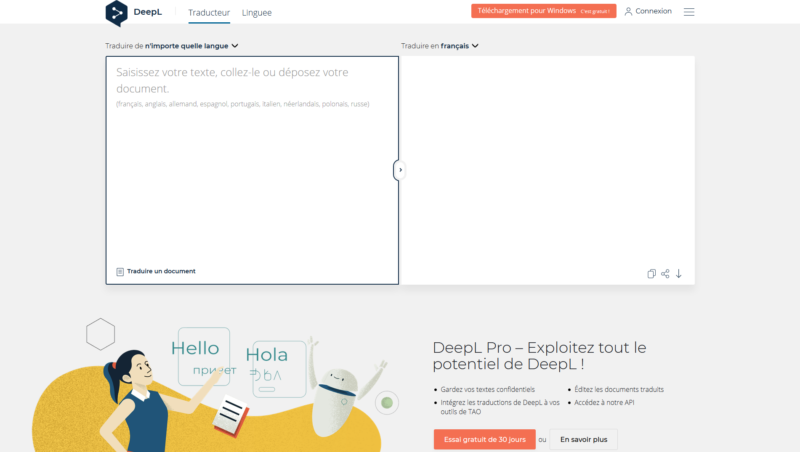Download translation with the down-arrow icon
The image size is (800, 452).
679,274
